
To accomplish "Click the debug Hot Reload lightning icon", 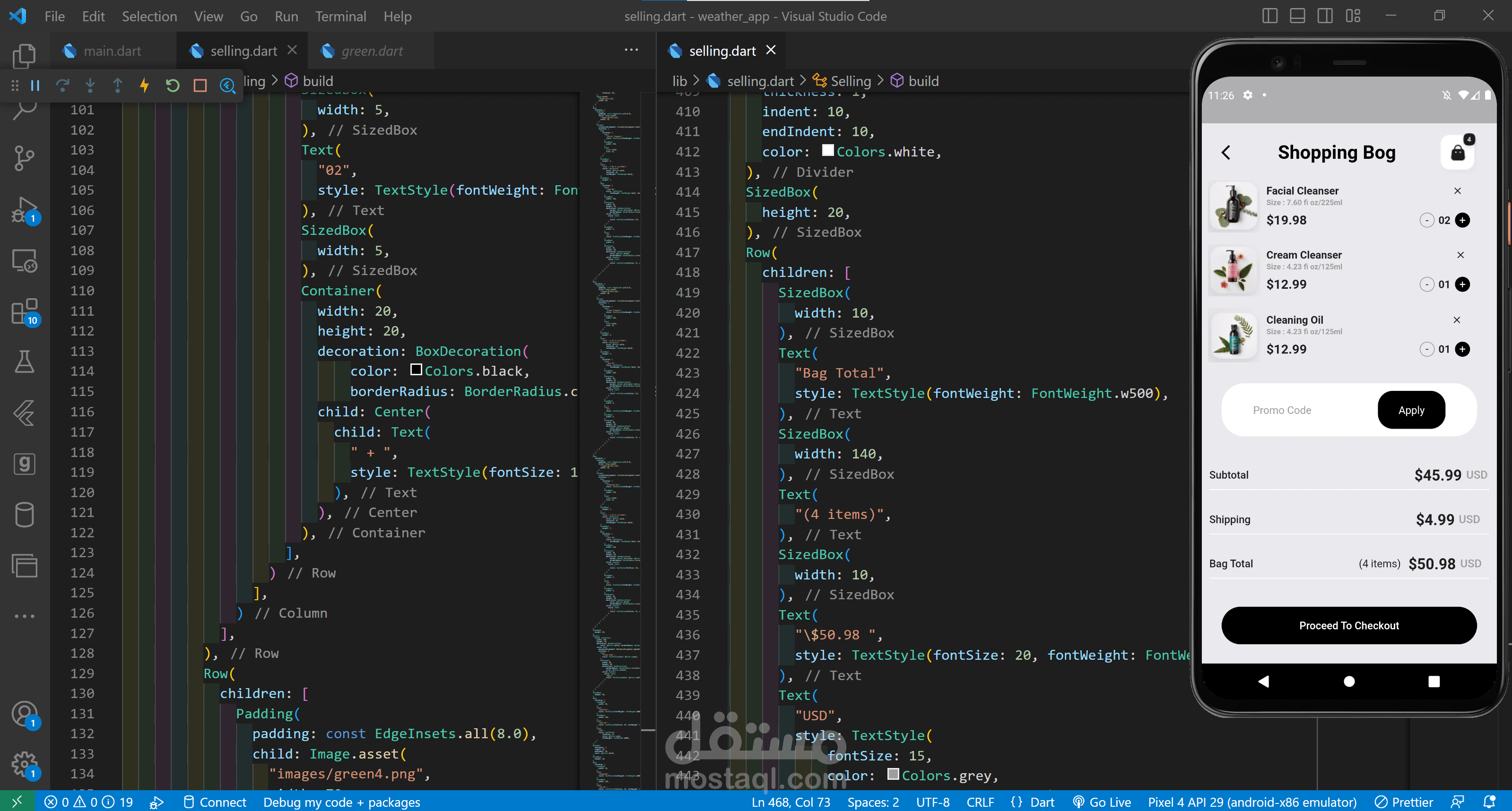I will pos(144,86).
